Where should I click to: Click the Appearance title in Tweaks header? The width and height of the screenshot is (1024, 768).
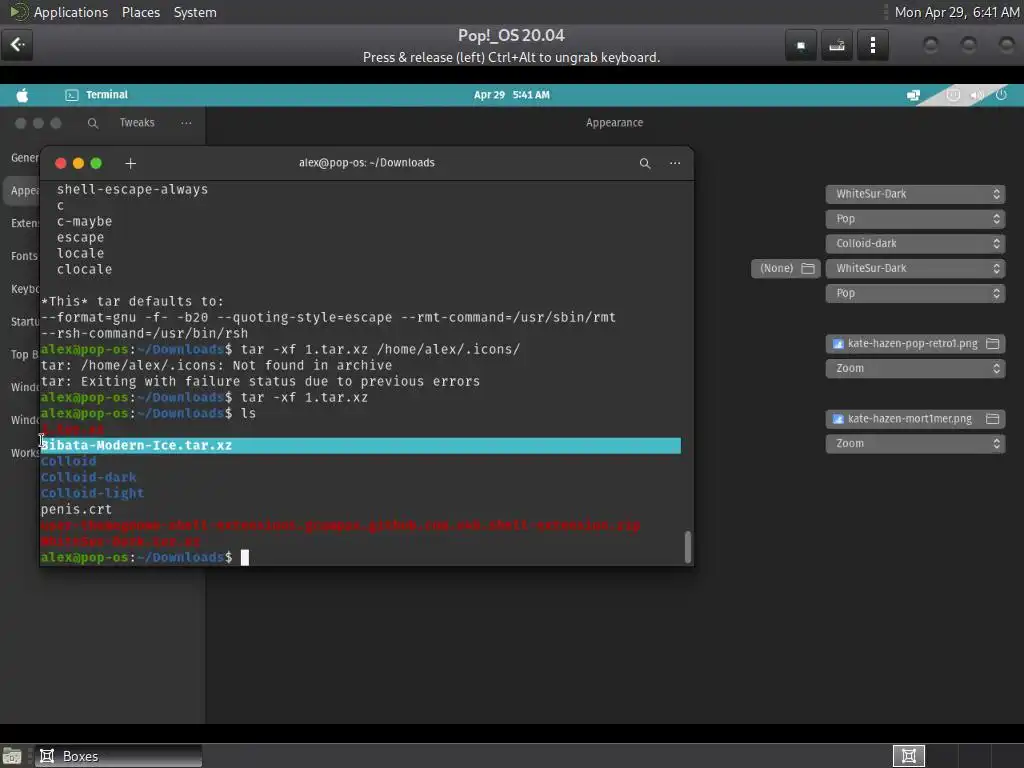[614, 123]
